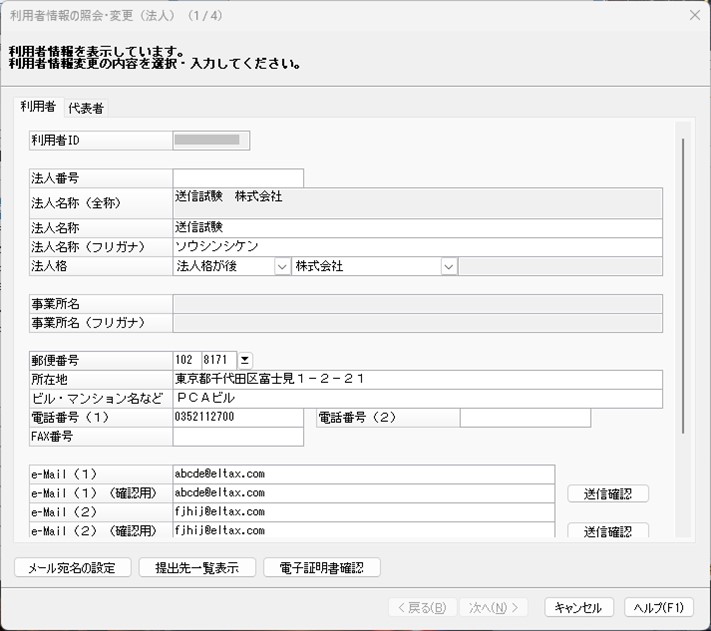The height and width of the screenshot is (631, 711).
Task: Click the 電話番号（1） field
Action: click(238, 417)
